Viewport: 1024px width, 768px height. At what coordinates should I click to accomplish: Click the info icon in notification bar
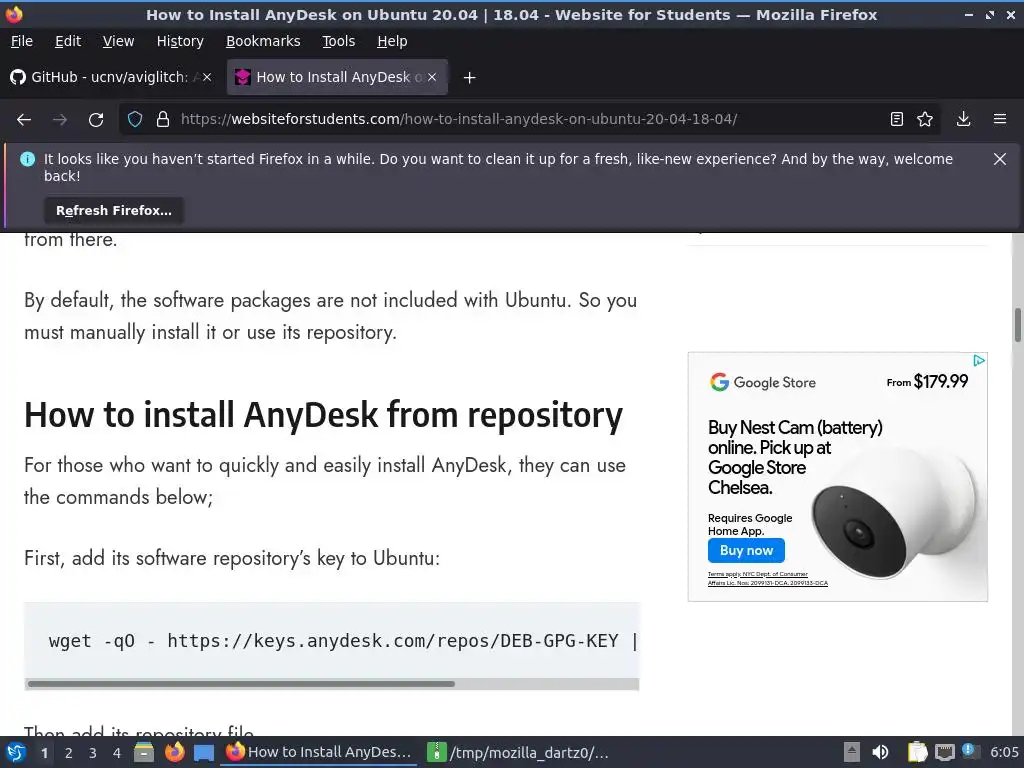(27, 159)
